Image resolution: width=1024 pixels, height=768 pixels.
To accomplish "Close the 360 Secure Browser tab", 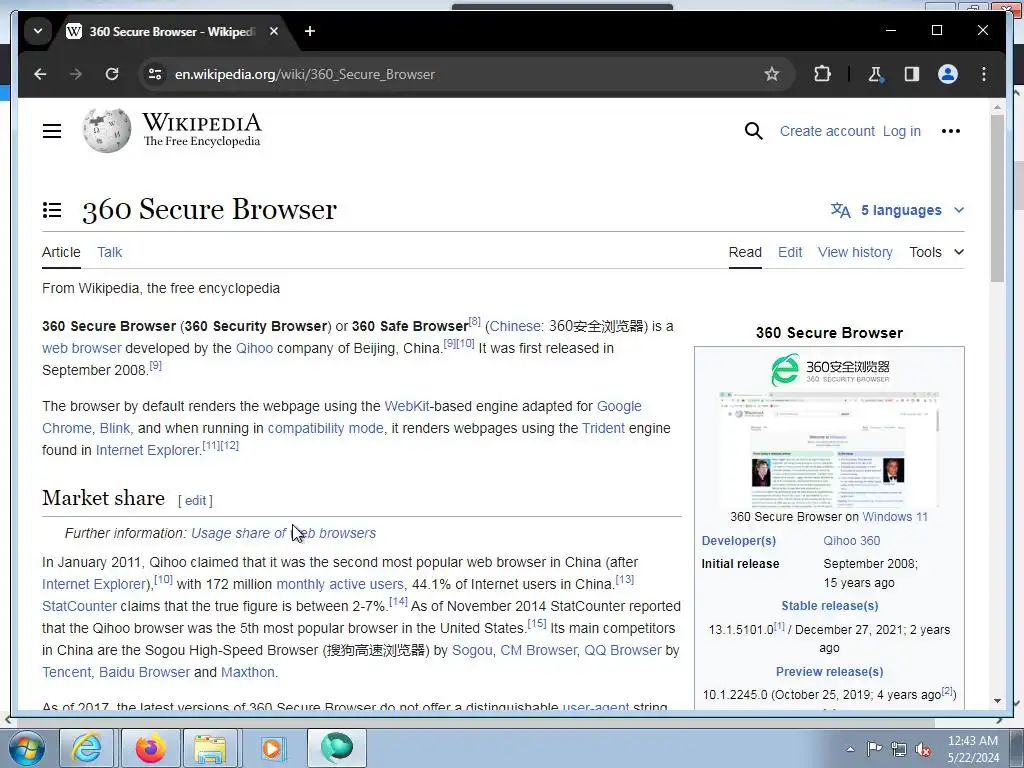I will pos(274,31).
